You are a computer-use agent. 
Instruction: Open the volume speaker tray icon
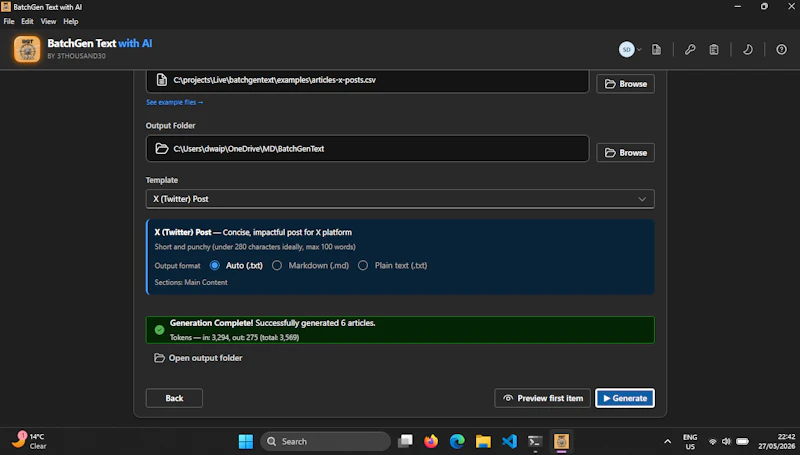tap(726, 442)
